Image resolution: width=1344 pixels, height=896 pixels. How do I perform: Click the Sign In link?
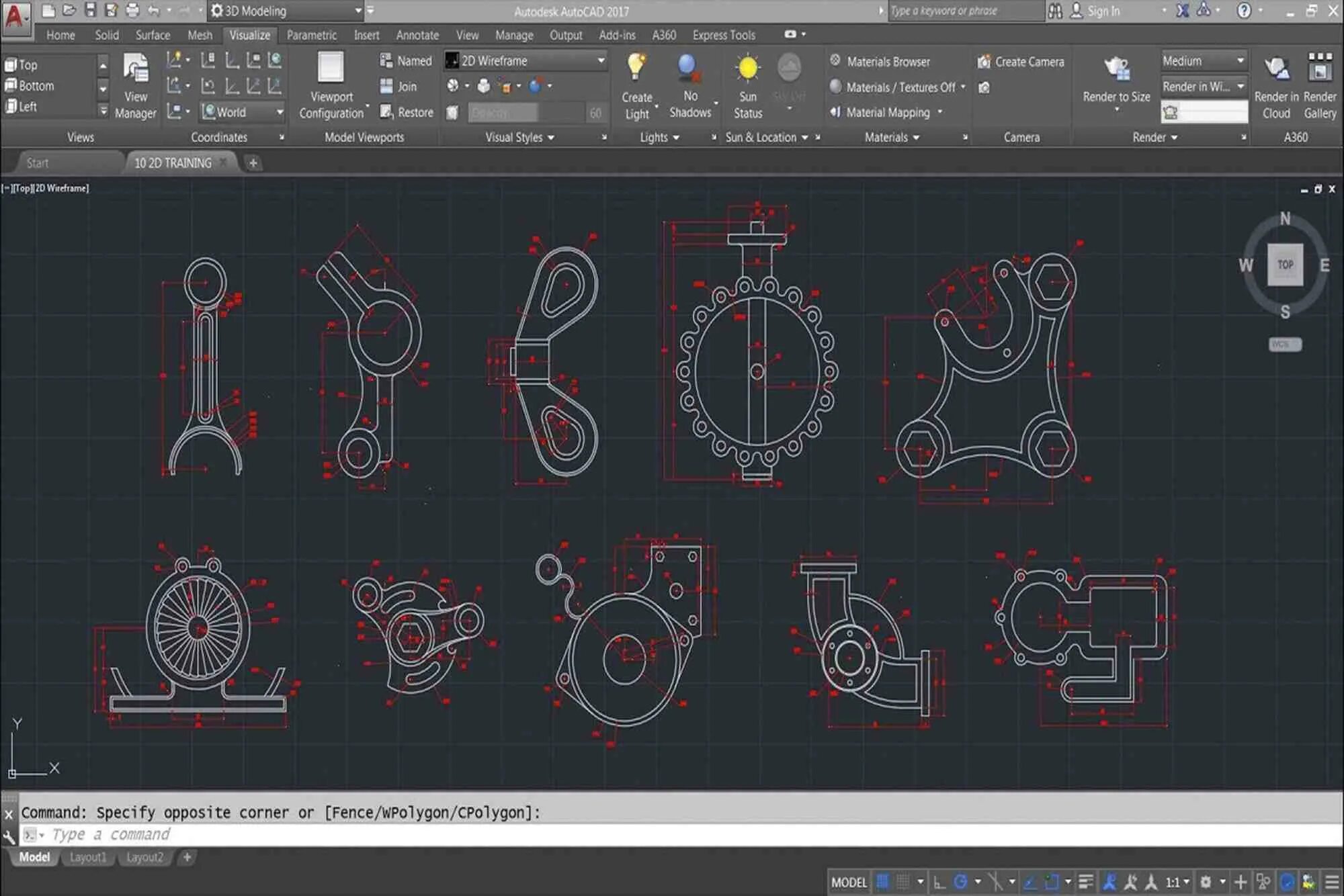click(1103, 11)
